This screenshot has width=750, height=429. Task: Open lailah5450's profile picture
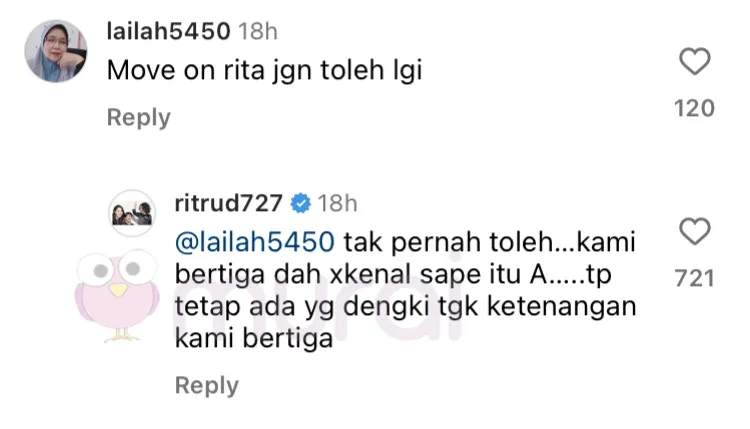click(x=56, y=51)
